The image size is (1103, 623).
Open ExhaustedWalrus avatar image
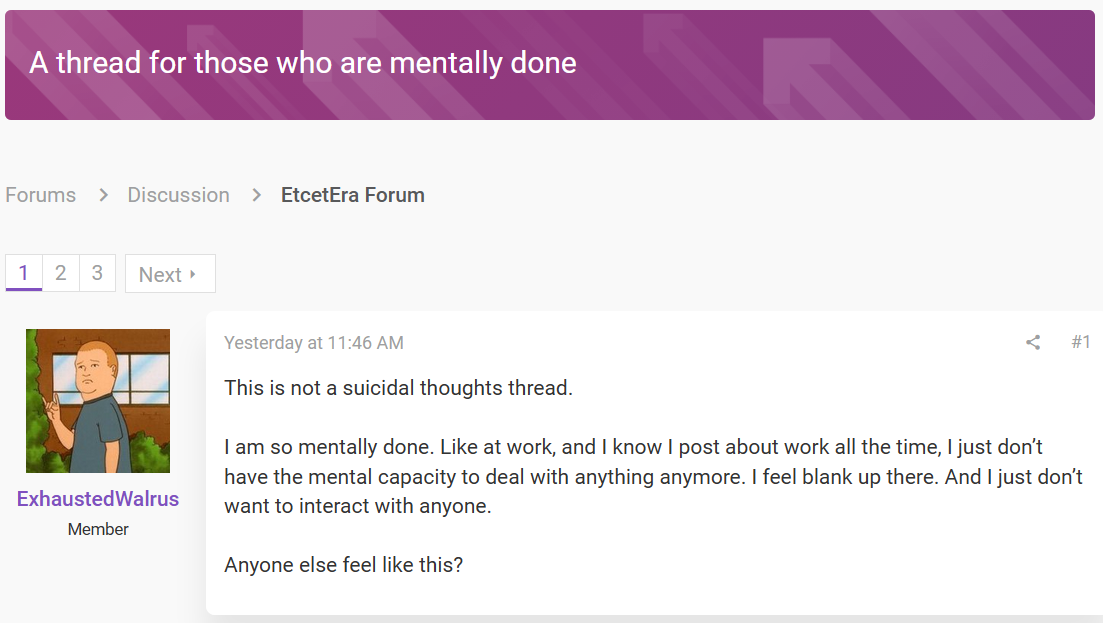[98, 401]
